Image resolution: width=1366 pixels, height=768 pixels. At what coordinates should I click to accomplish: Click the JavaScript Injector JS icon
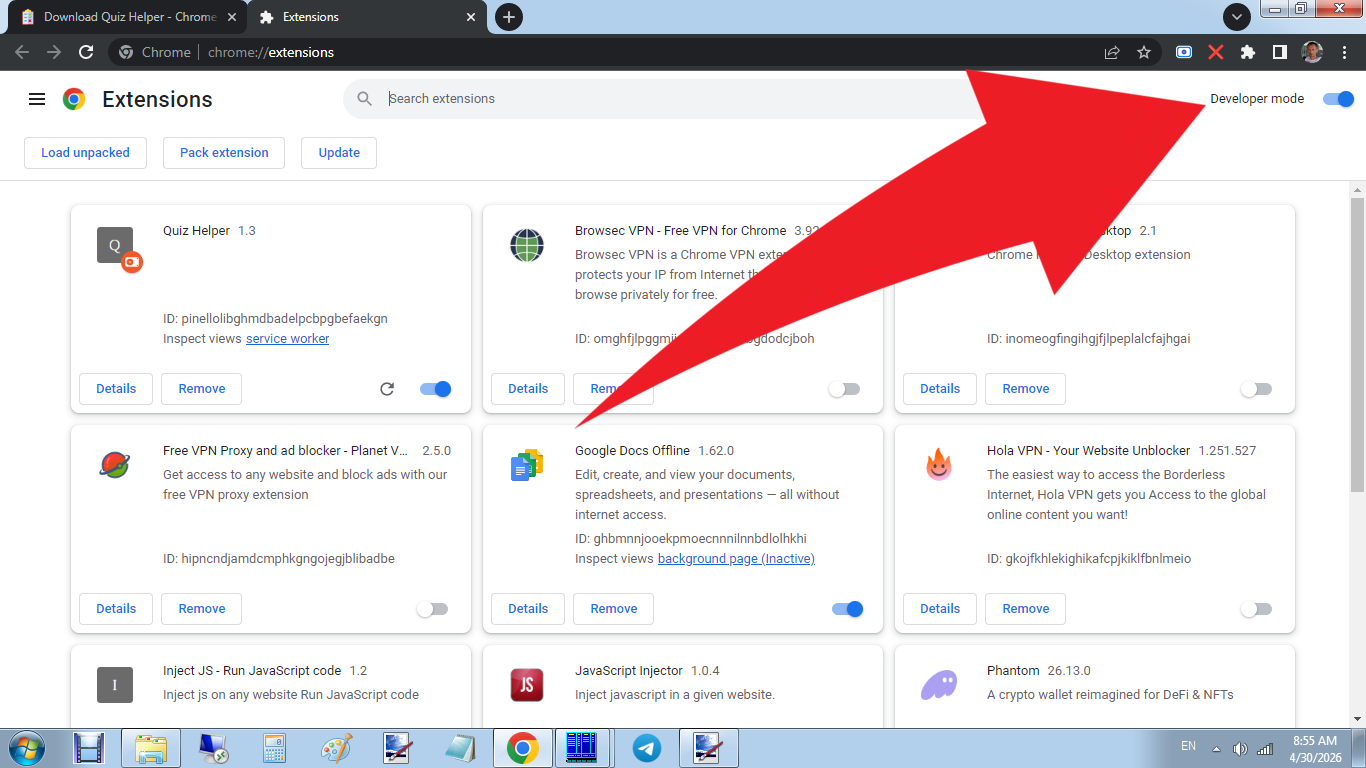pyautogui.click(x=527, y=685)
